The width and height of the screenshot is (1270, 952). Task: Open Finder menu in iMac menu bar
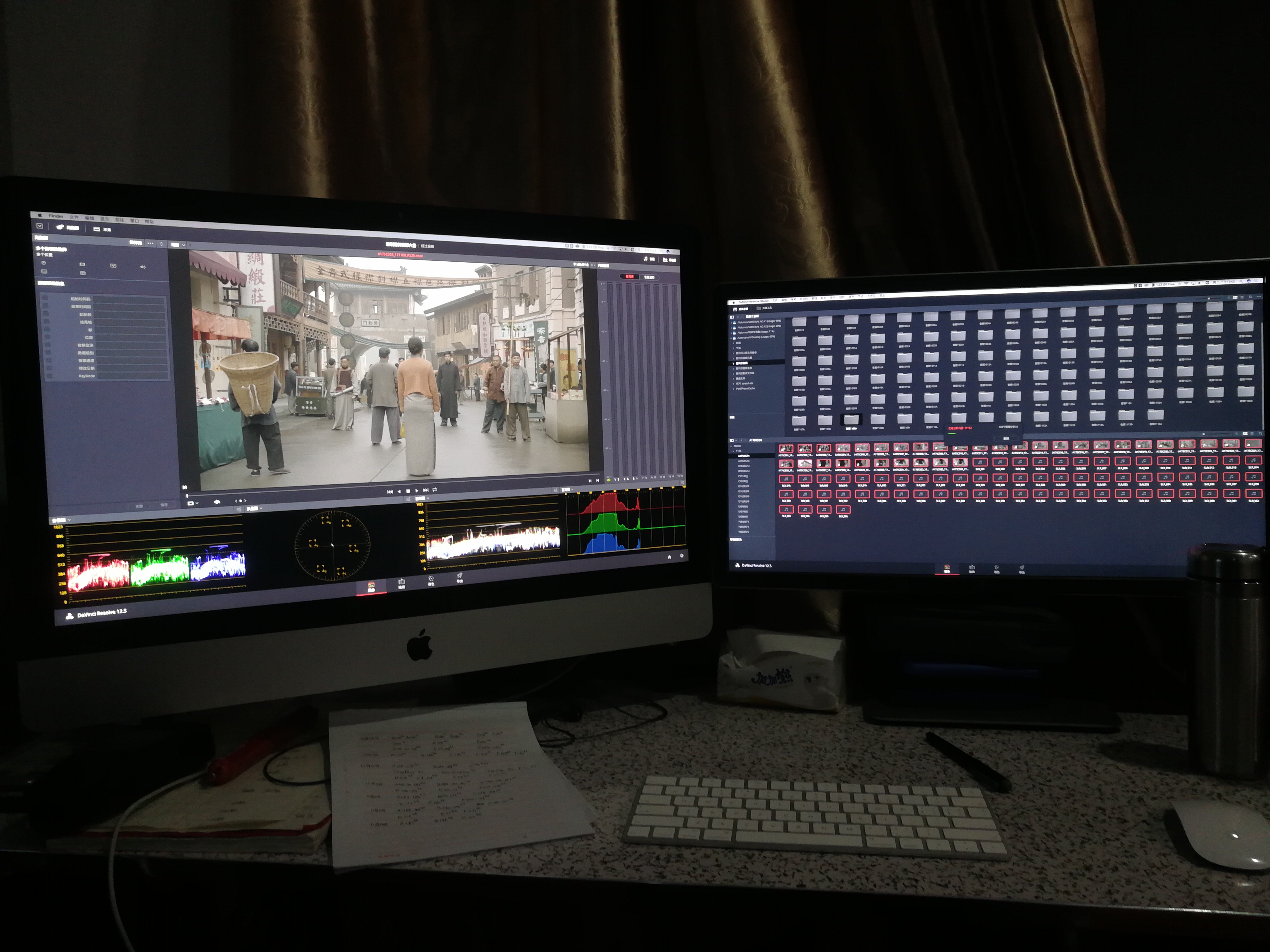point(56,216)
